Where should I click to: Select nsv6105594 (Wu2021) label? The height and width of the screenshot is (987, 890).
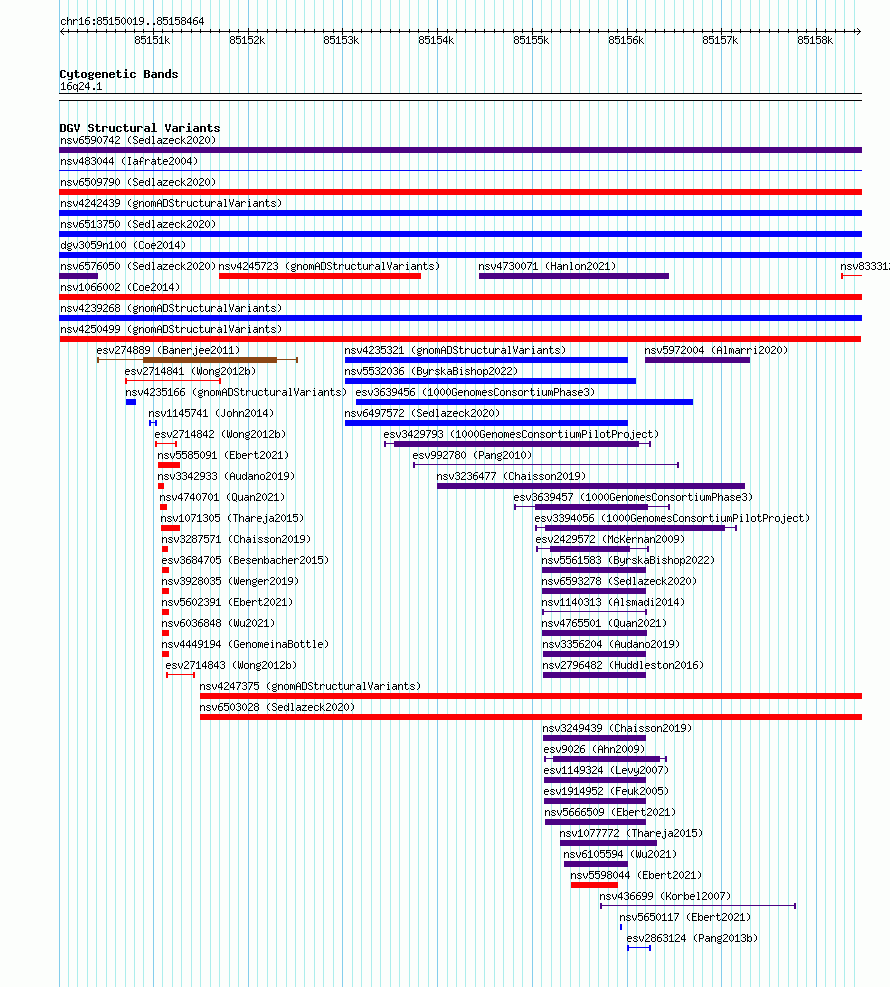[x=620, y=854]
